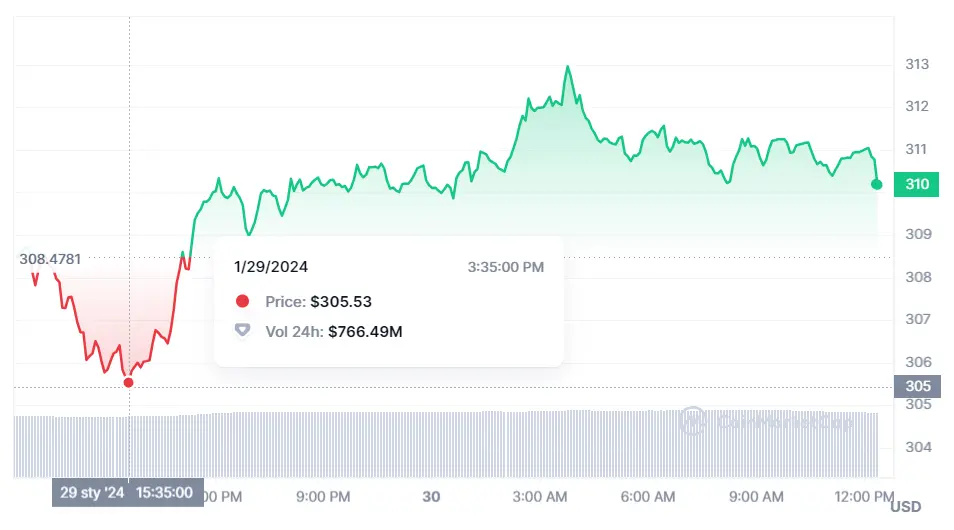
Task: Click the red low-point marker on the chart line
Action: 128,382
